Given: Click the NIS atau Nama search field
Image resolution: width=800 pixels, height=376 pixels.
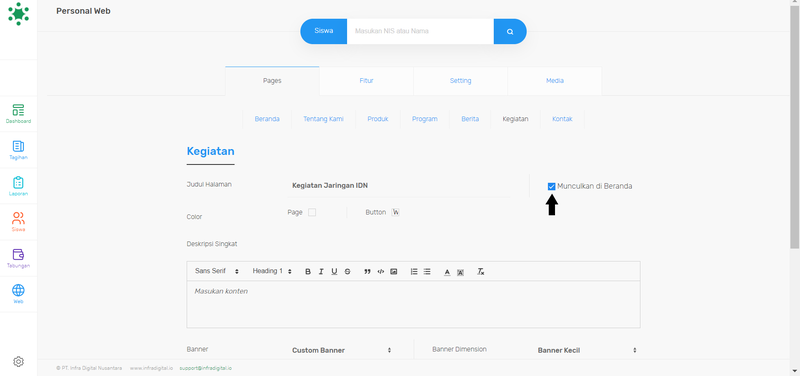Looking at the screenshot, I should click(420, 31).
